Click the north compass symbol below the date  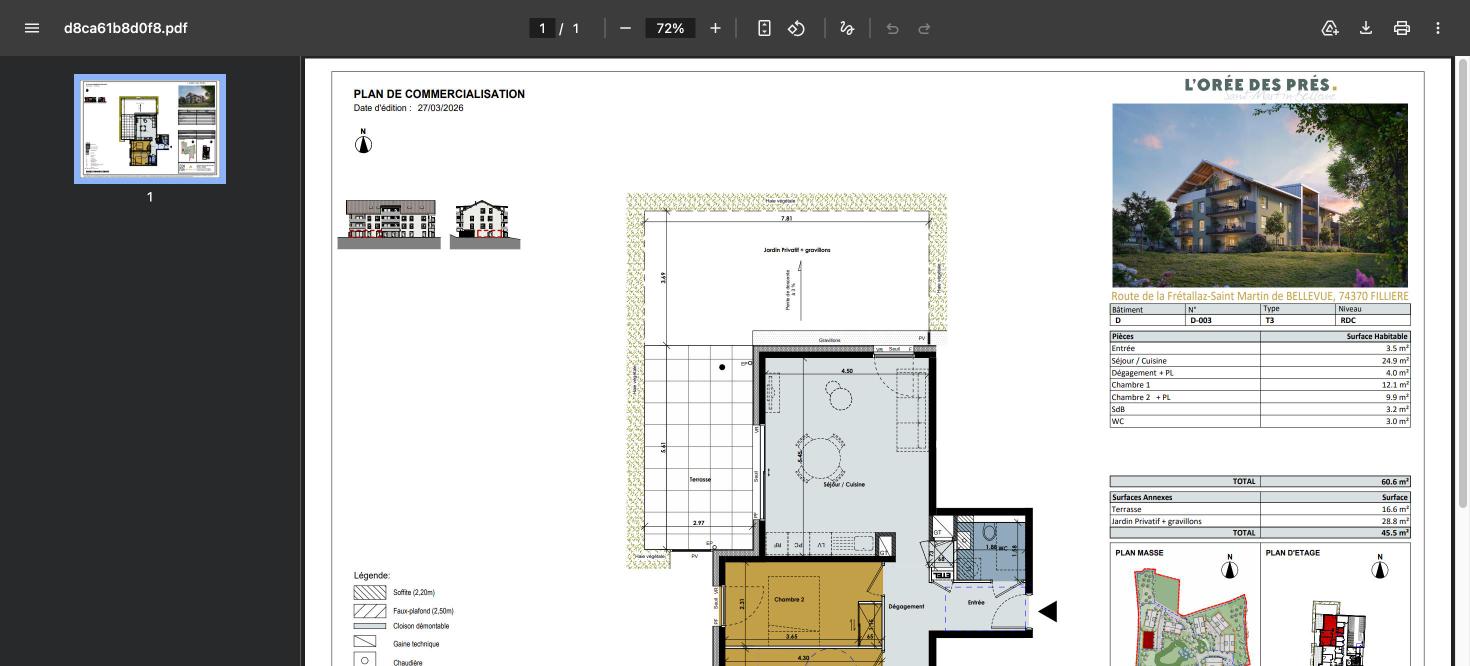(363, 143)
